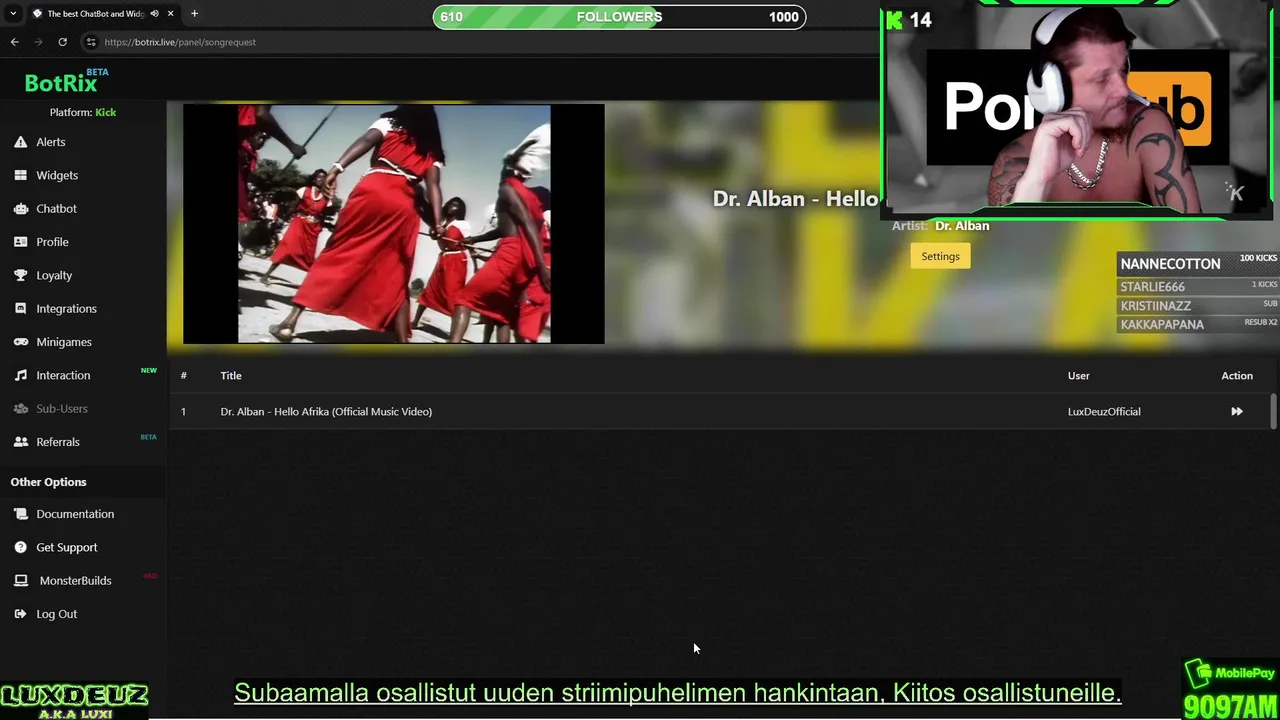The image size is (1280, 720).
Task: Go to Chatbot settings
Action: pyautogui.click(x=56, y=209)
